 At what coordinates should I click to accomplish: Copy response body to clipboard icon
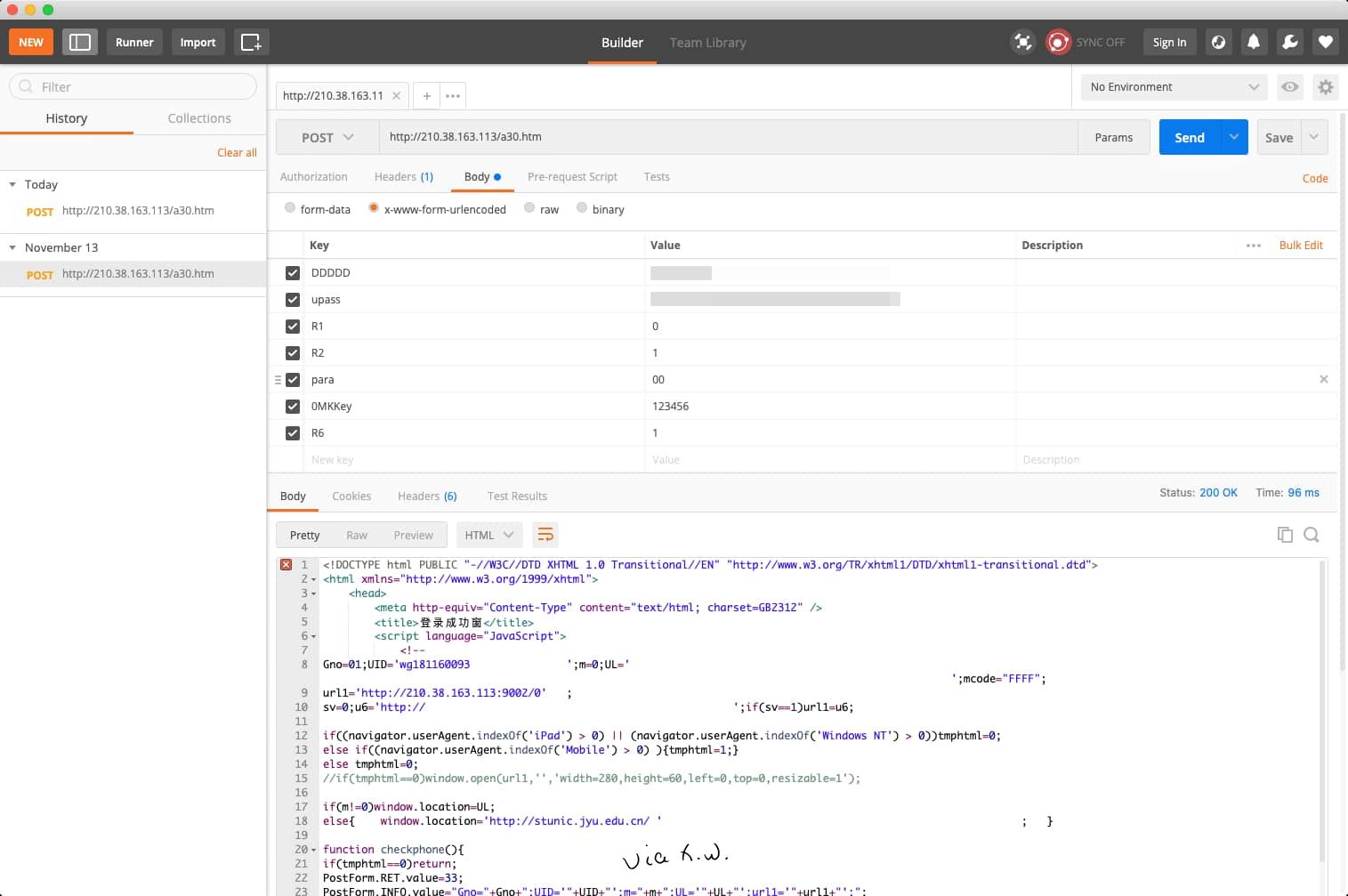point(1284,535)
